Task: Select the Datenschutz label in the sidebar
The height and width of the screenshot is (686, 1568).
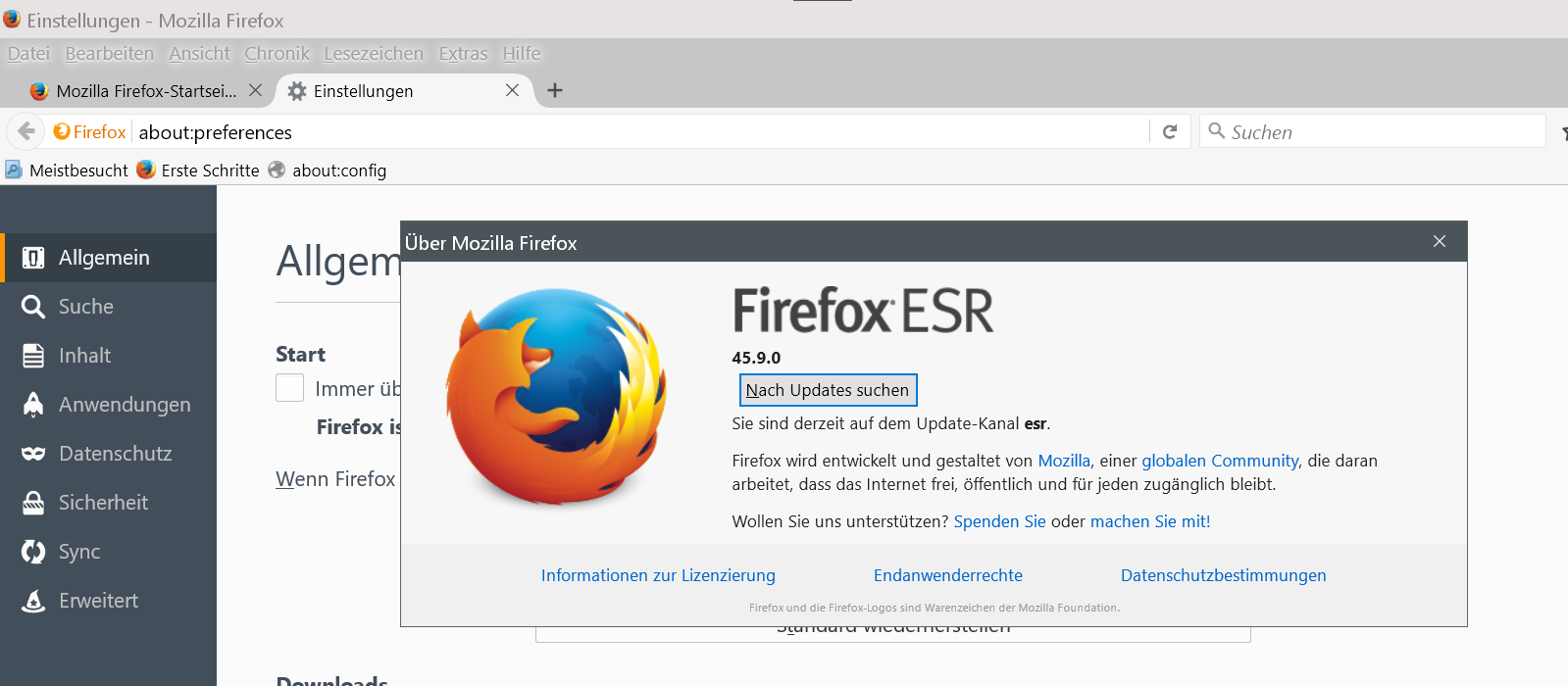Action: (x=116, y=454)
